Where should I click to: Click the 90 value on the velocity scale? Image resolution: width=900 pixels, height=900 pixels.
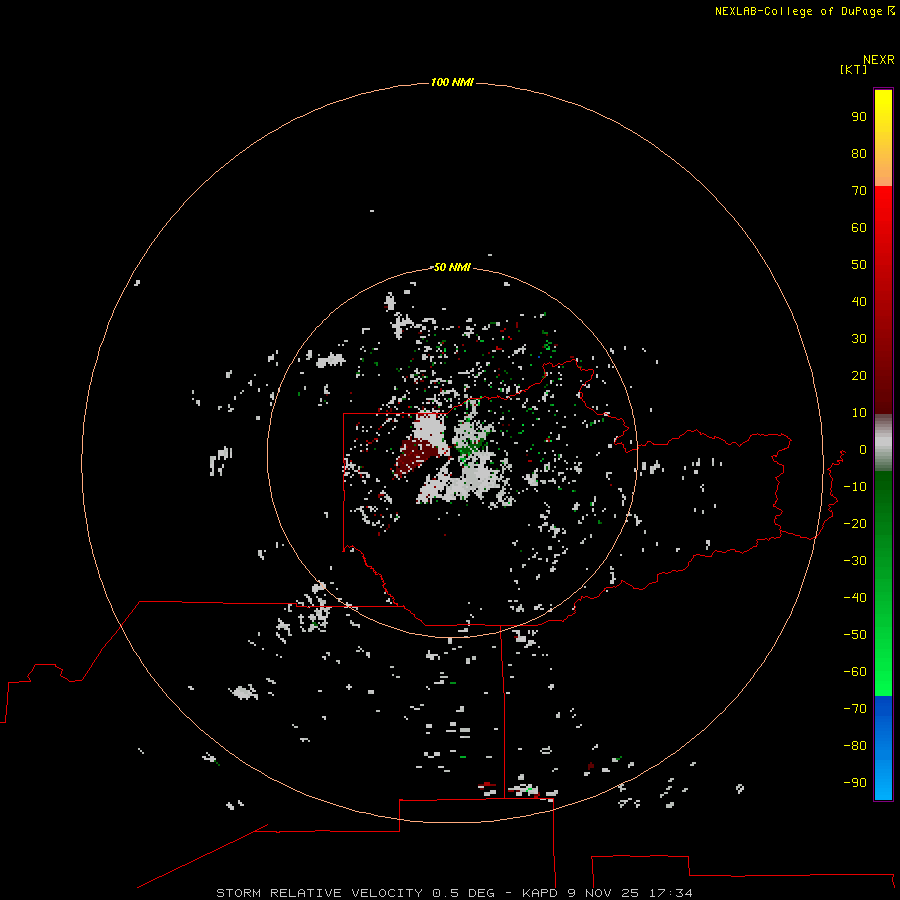(859, 117)
